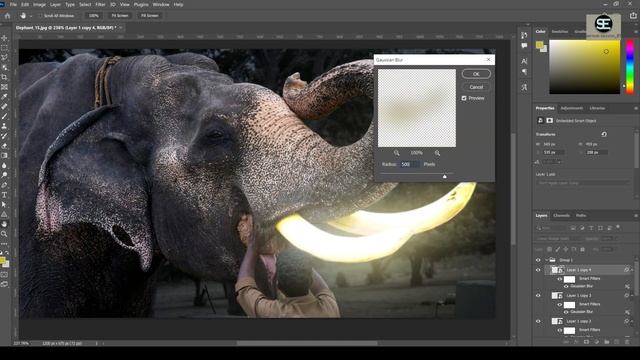Click the yellow foreground color swatch in Color panel

pyautogui.click(x=539, y=44)
